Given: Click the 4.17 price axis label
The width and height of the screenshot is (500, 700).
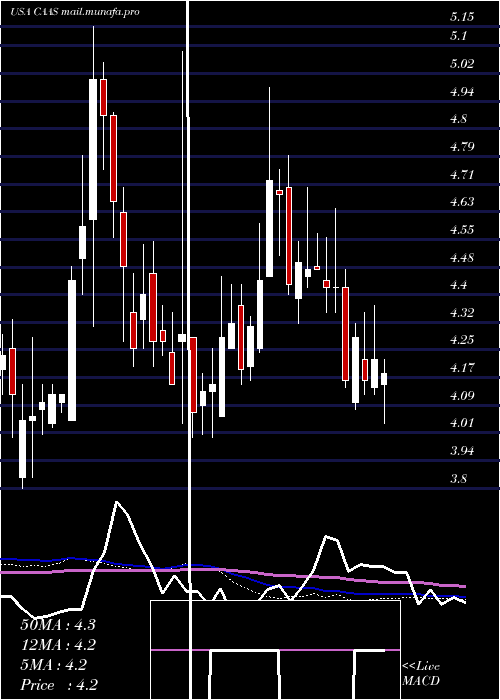Looking at the screenshot, I should click(x=462, y=368).
